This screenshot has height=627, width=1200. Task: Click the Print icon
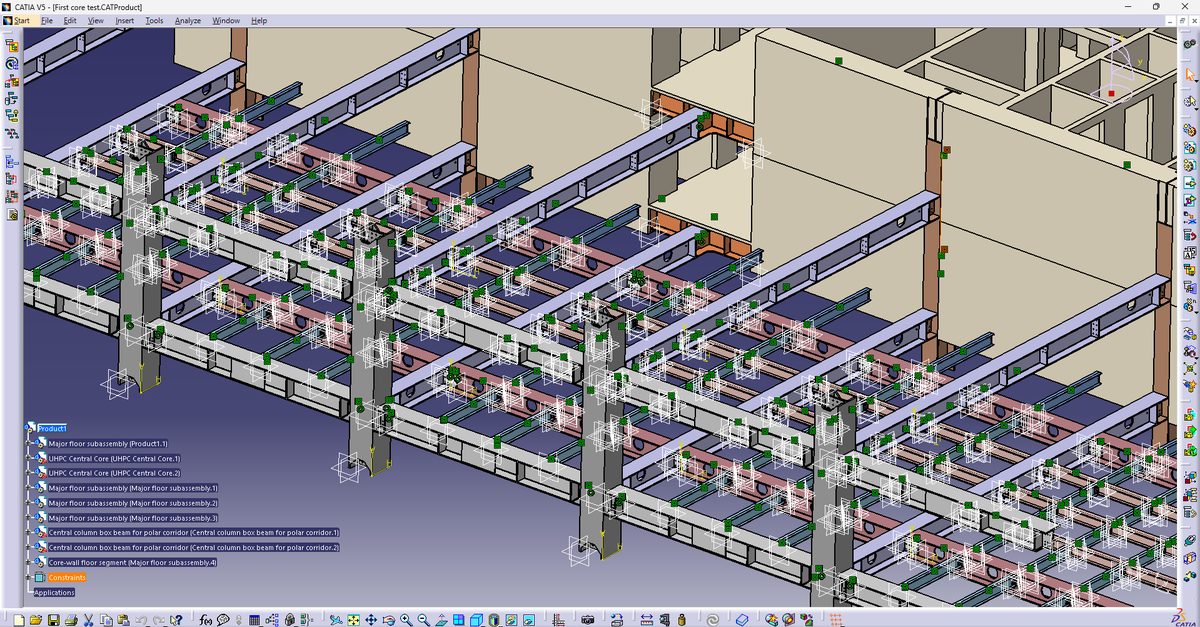[x=71, y=619]
